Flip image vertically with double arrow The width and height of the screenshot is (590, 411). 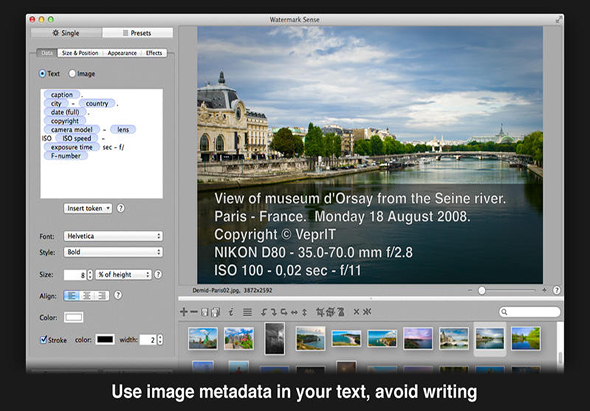pos(304,312)
